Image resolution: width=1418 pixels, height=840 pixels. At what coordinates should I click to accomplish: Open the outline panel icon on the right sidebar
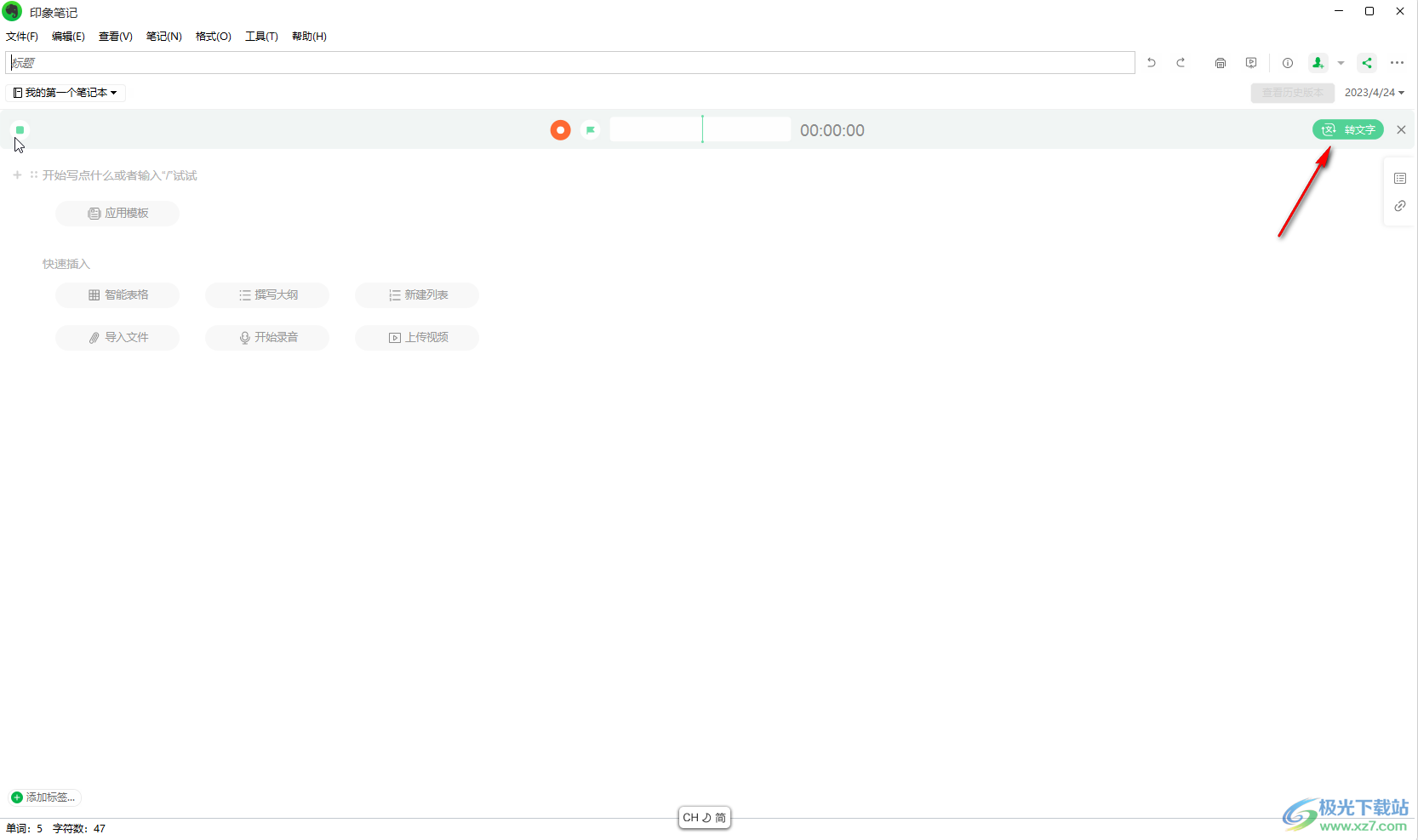1400,178
